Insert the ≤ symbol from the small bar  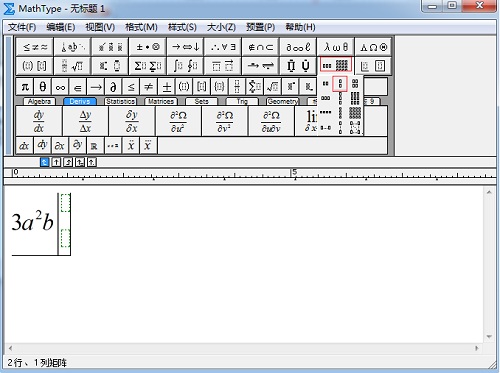tap(131, 87)
